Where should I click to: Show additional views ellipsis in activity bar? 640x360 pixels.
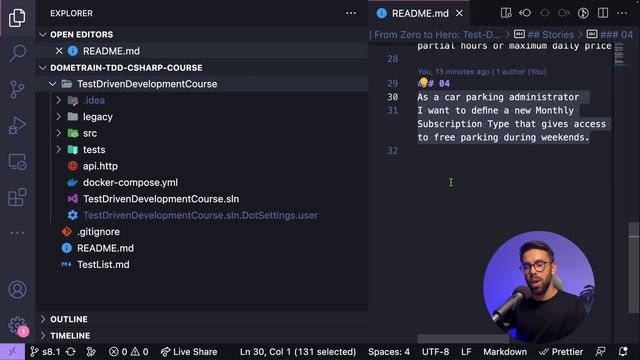click(x=17, y=233)
